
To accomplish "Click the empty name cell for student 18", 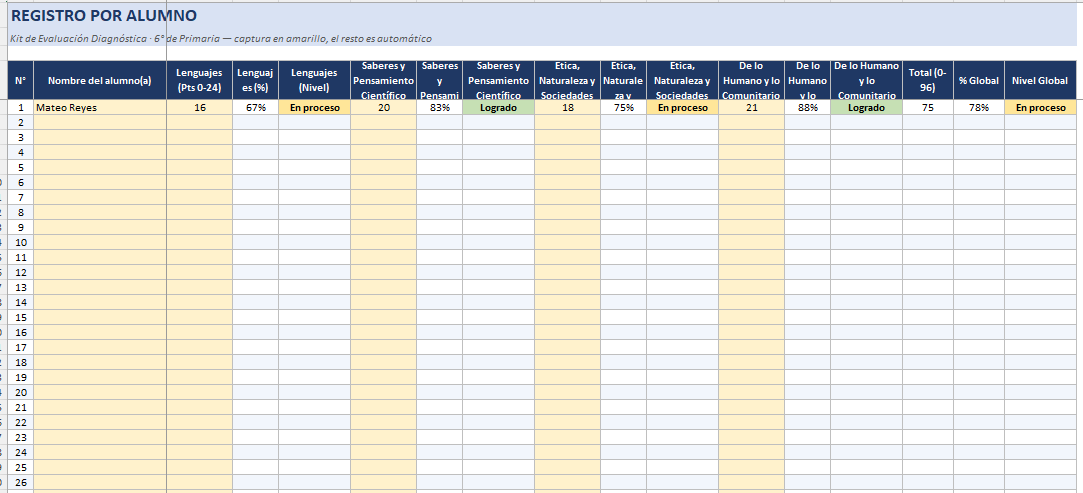I will [x=99, y=362].
